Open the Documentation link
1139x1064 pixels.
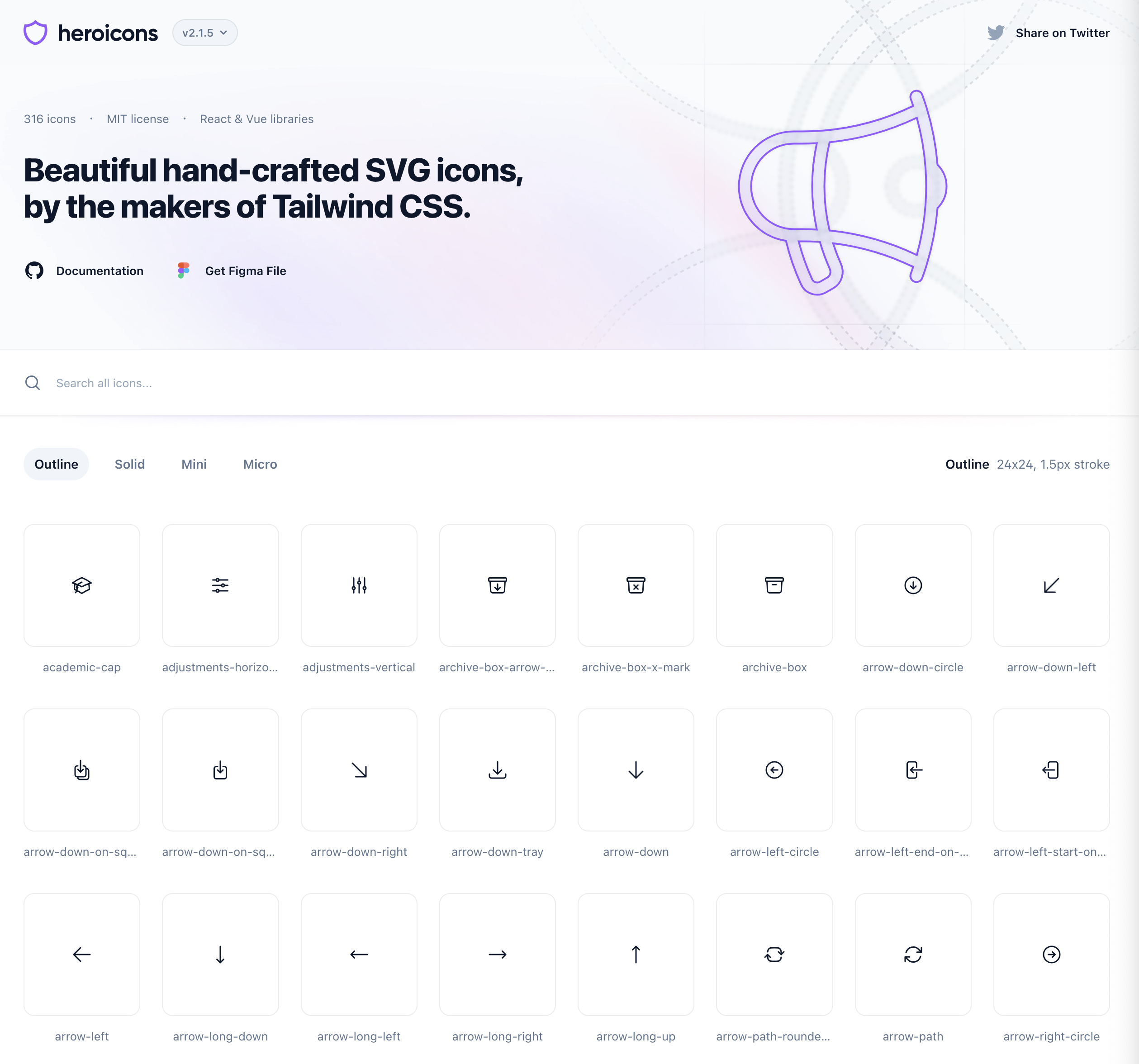pyautogui.click(x=99, y=271)
